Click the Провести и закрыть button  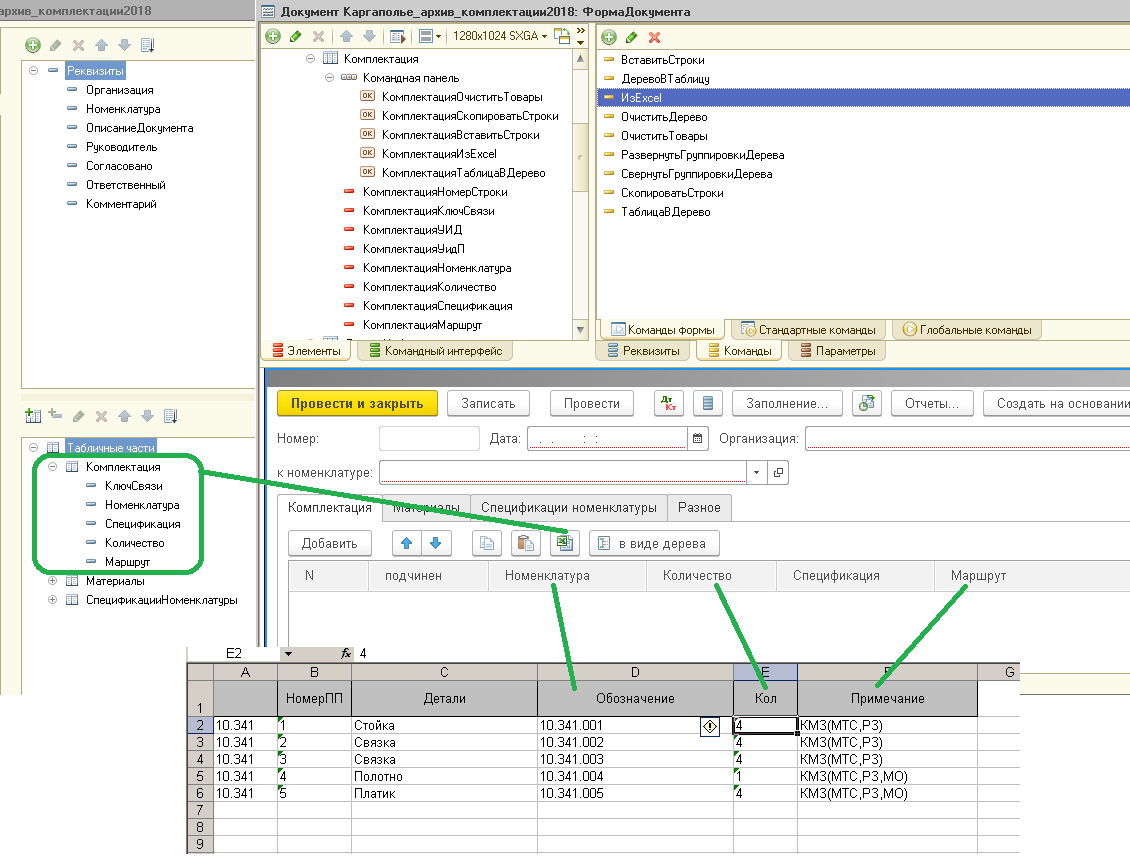click(x=357, y=403)
